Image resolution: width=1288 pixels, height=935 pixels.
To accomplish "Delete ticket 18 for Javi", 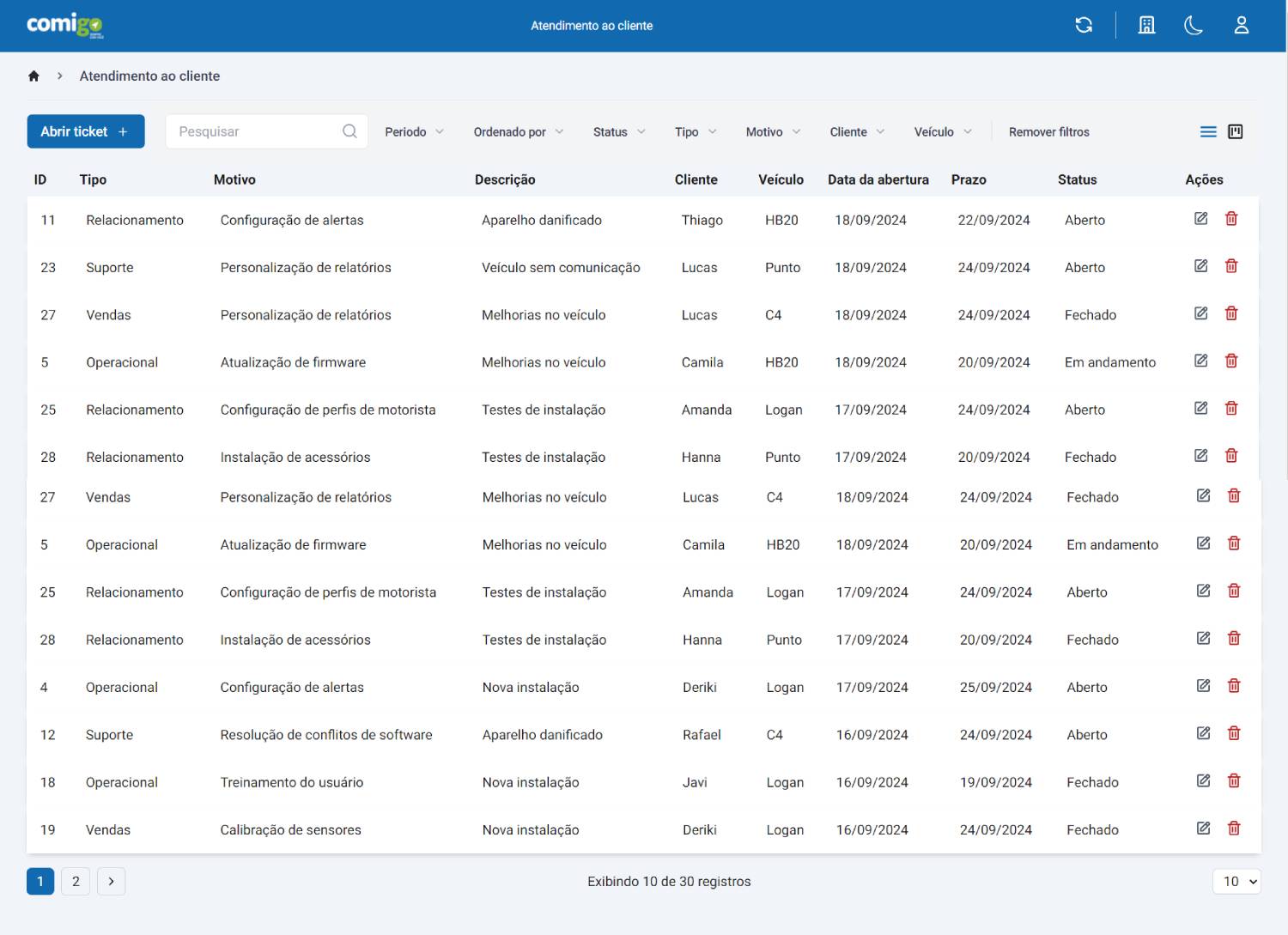I will coord(1234,780).
